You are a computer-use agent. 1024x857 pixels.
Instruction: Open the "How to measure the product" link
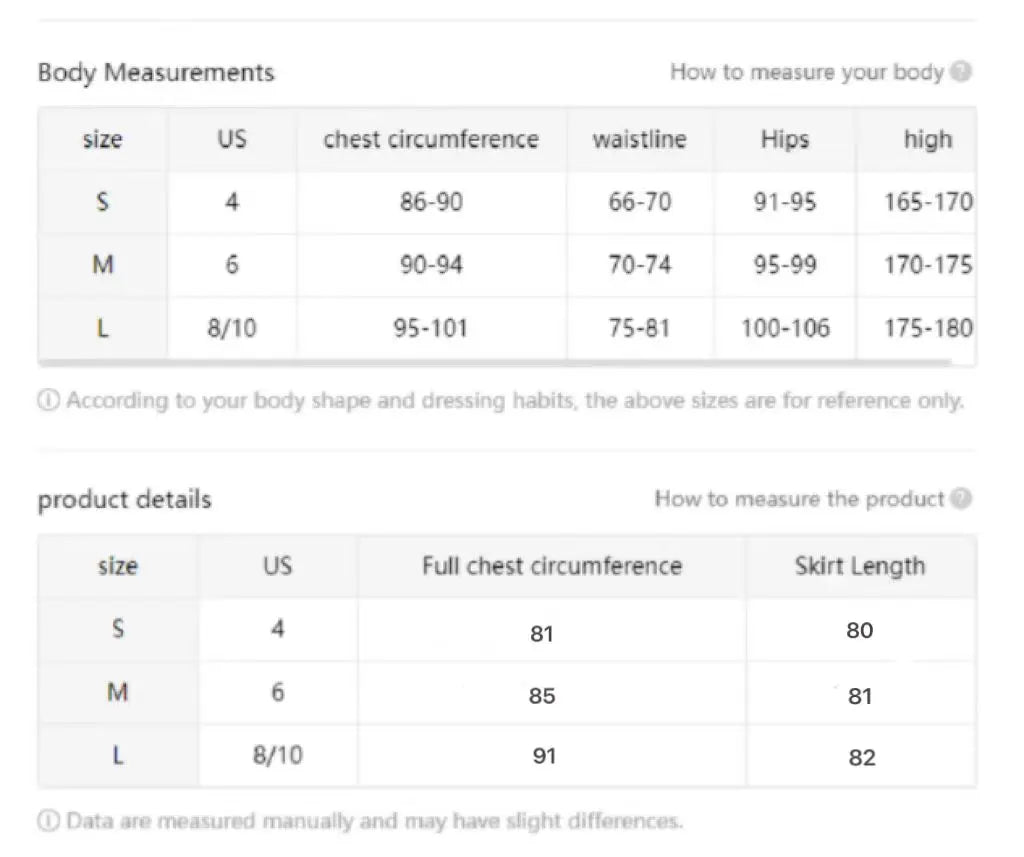click(x=799, y=499)
